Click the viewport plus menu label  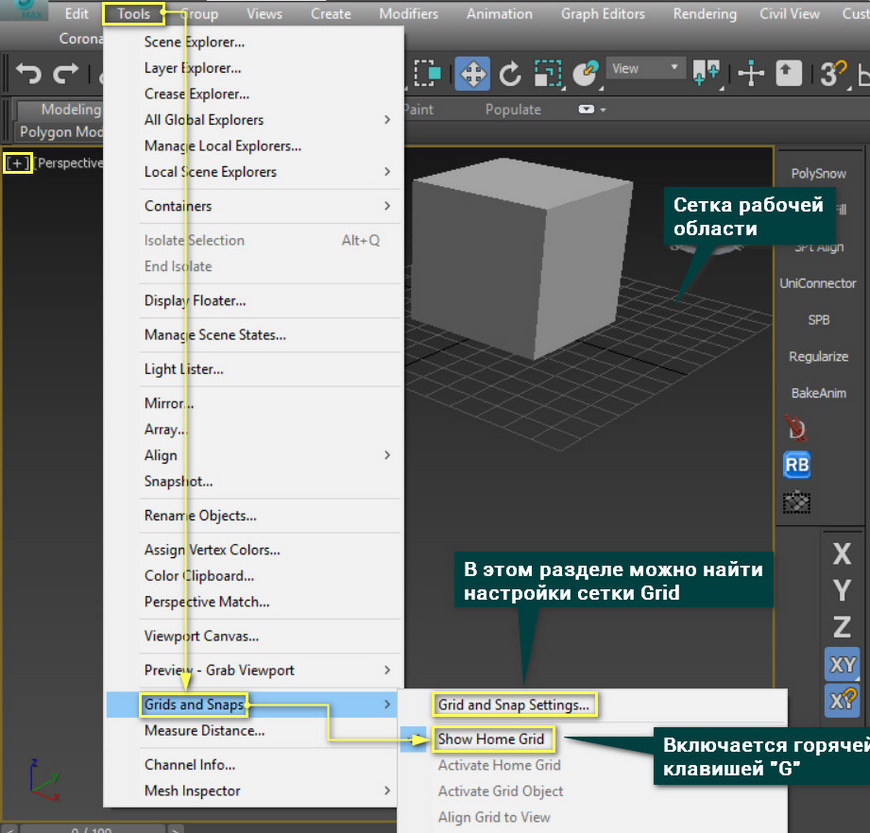tap(18, 163)
